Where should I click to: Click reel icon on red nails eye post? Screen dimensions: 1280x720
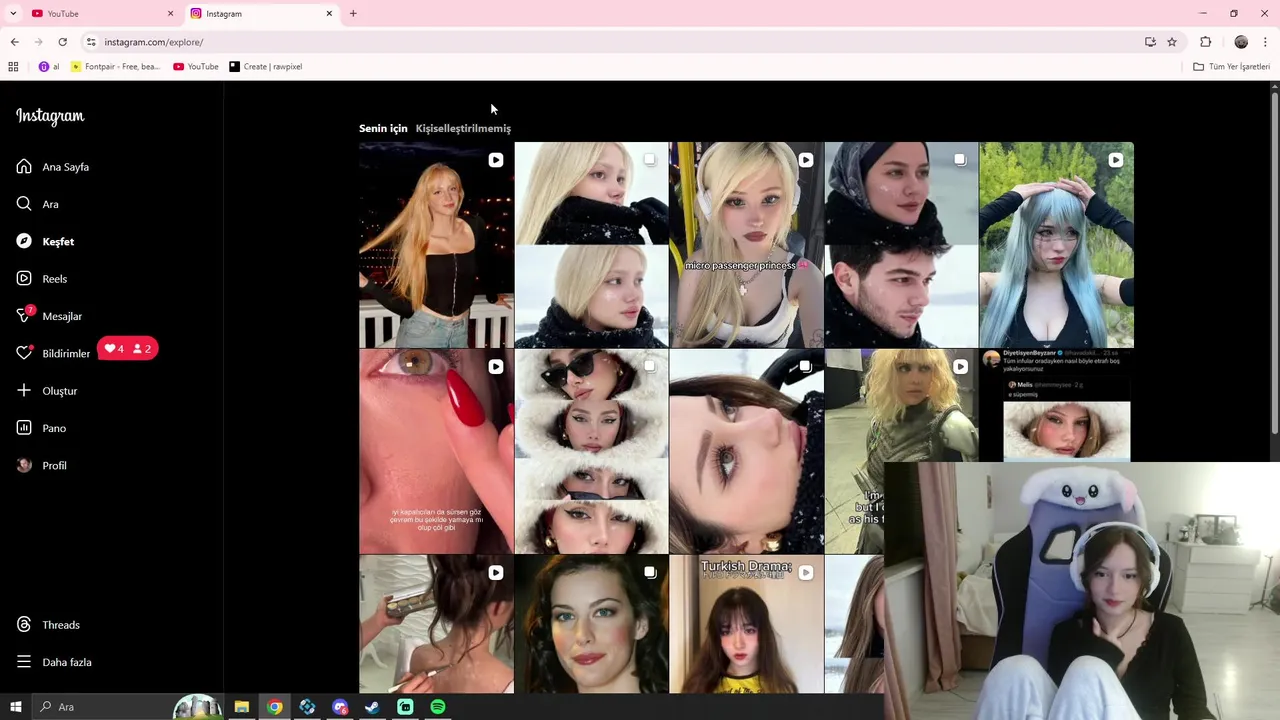tap(495, 367)
